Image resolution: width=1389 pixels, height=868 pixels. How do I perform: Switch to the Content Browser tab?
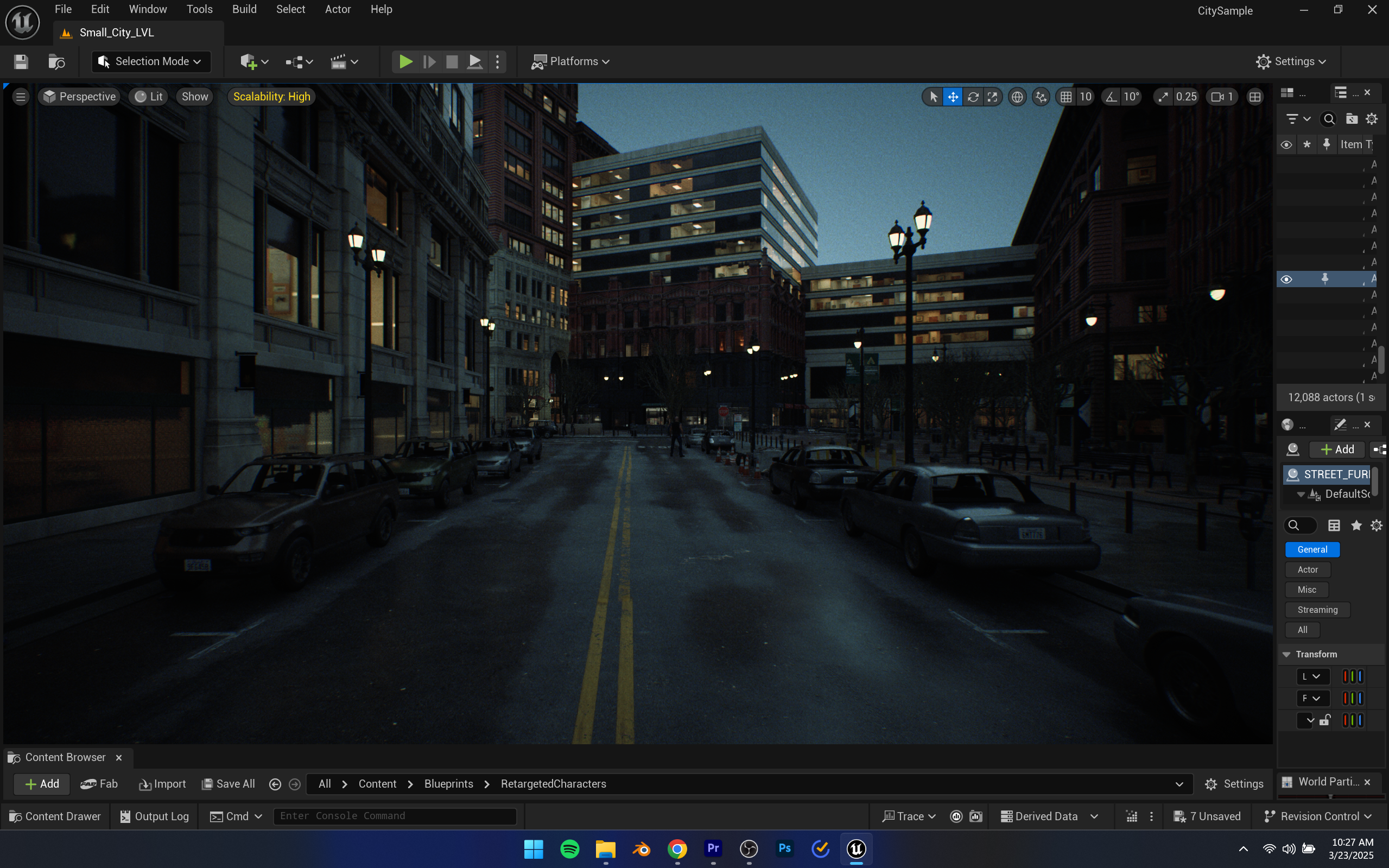65,757
